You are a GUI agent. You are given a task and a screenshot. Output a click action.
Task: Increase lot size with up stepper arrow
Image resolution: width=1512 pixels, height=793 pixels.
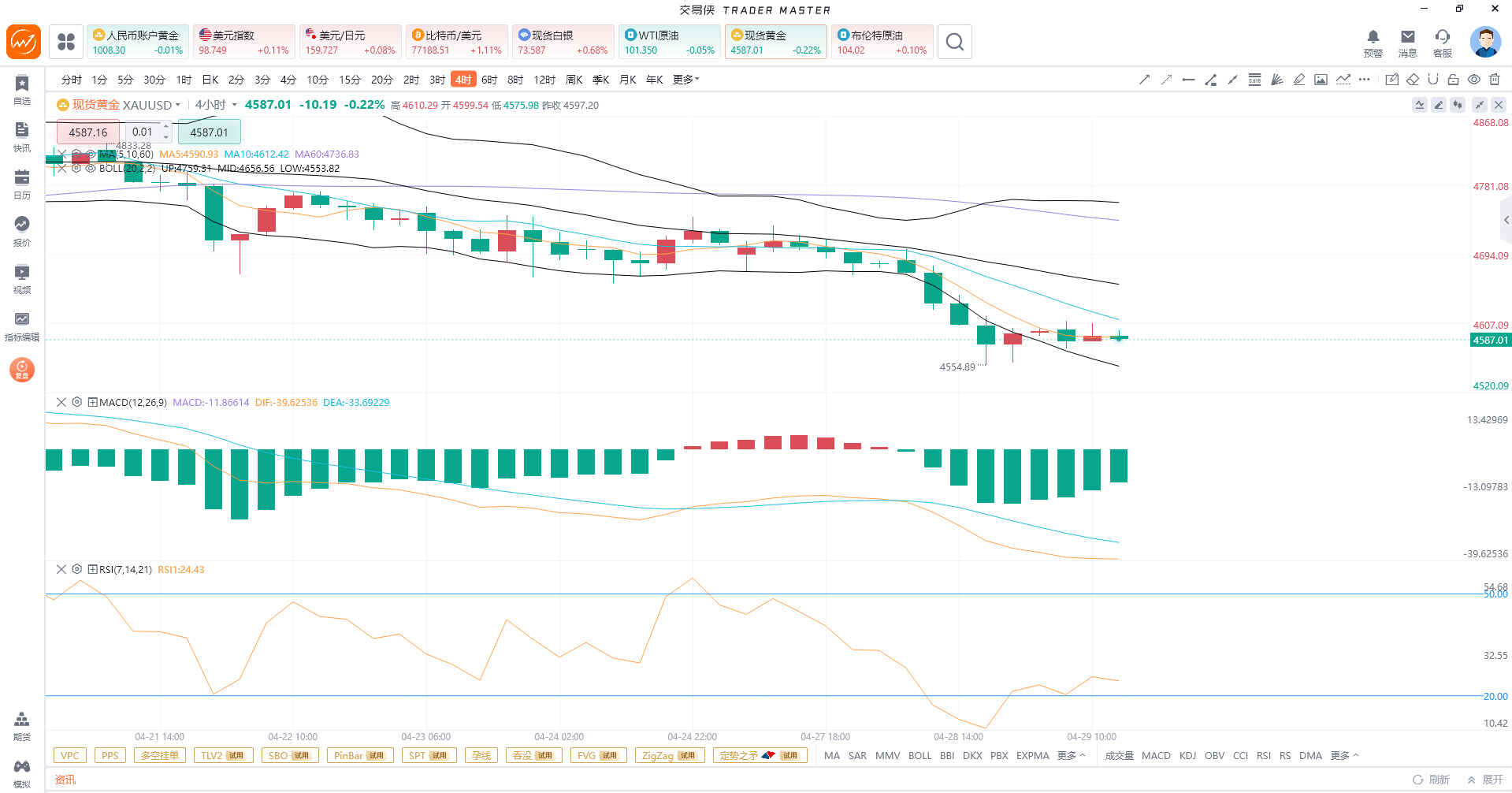(165, 127)
